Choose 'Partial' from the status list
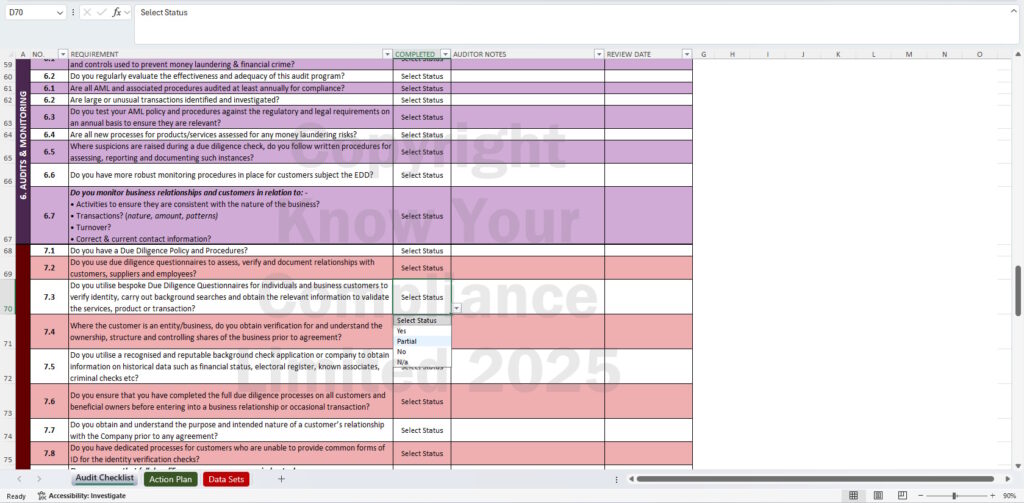Image resolution: width=1024 pixels, height=503 pixels. click(x=406, y=341)
